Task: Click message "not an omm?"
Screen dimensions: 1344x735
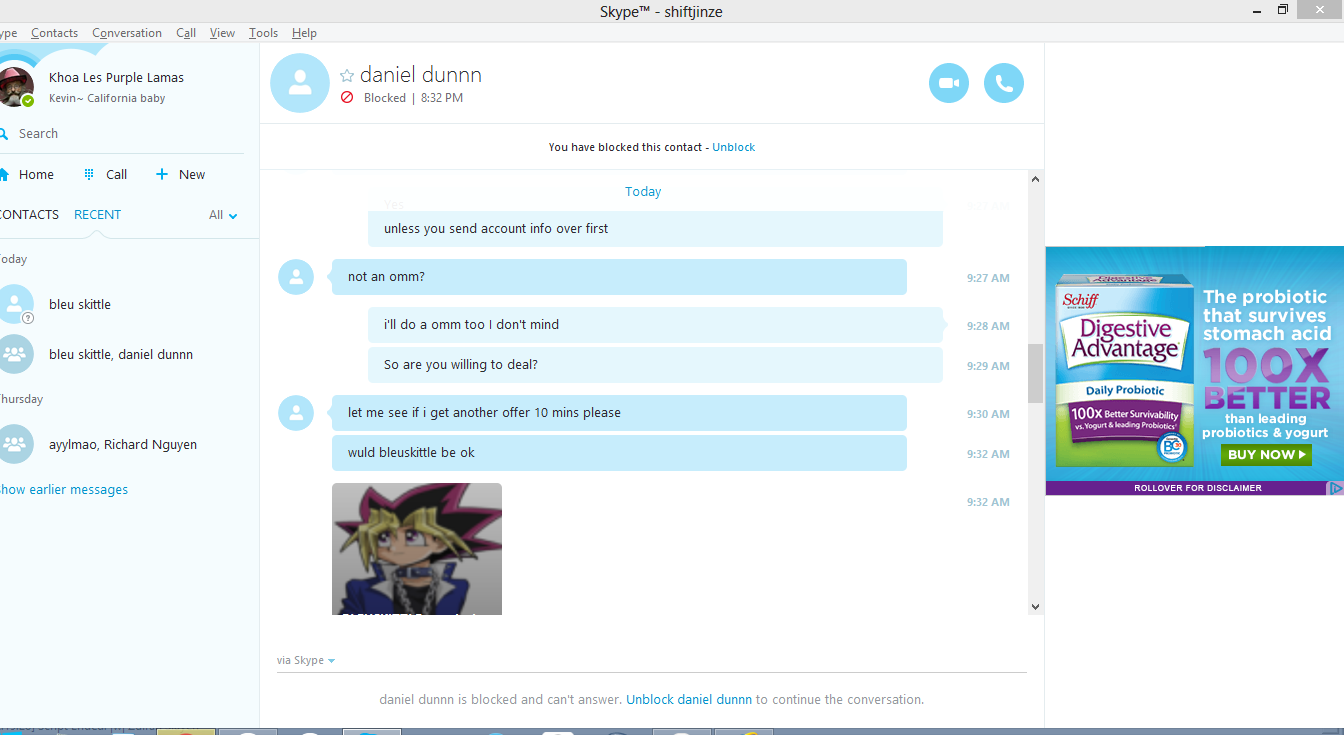Action: [619, 277]
